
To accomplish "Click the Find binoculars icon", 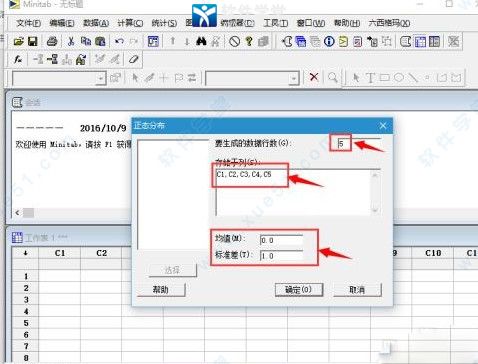I will (x=201, y=41).
